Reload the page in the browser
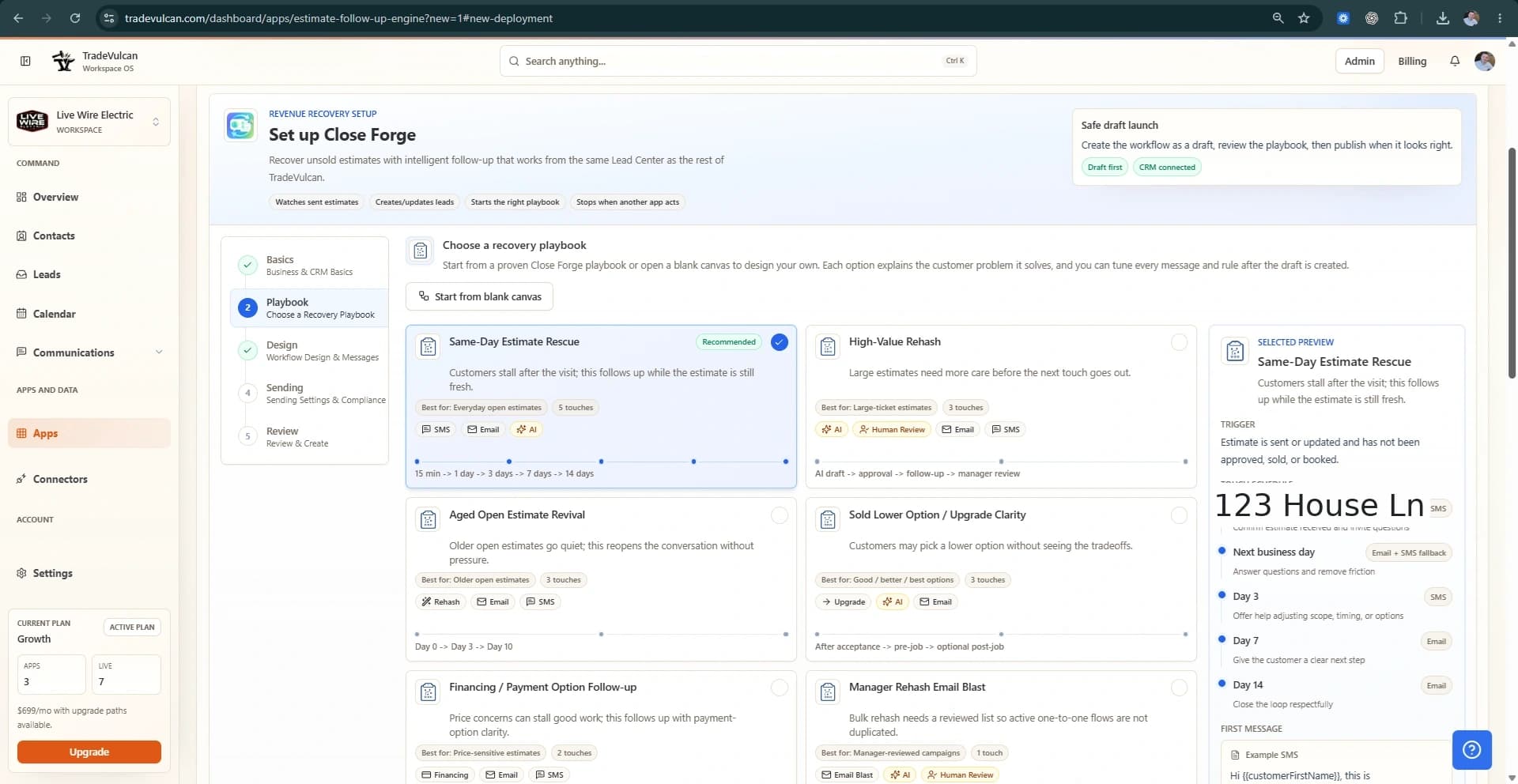1518x784 pixels. (75, 18)
